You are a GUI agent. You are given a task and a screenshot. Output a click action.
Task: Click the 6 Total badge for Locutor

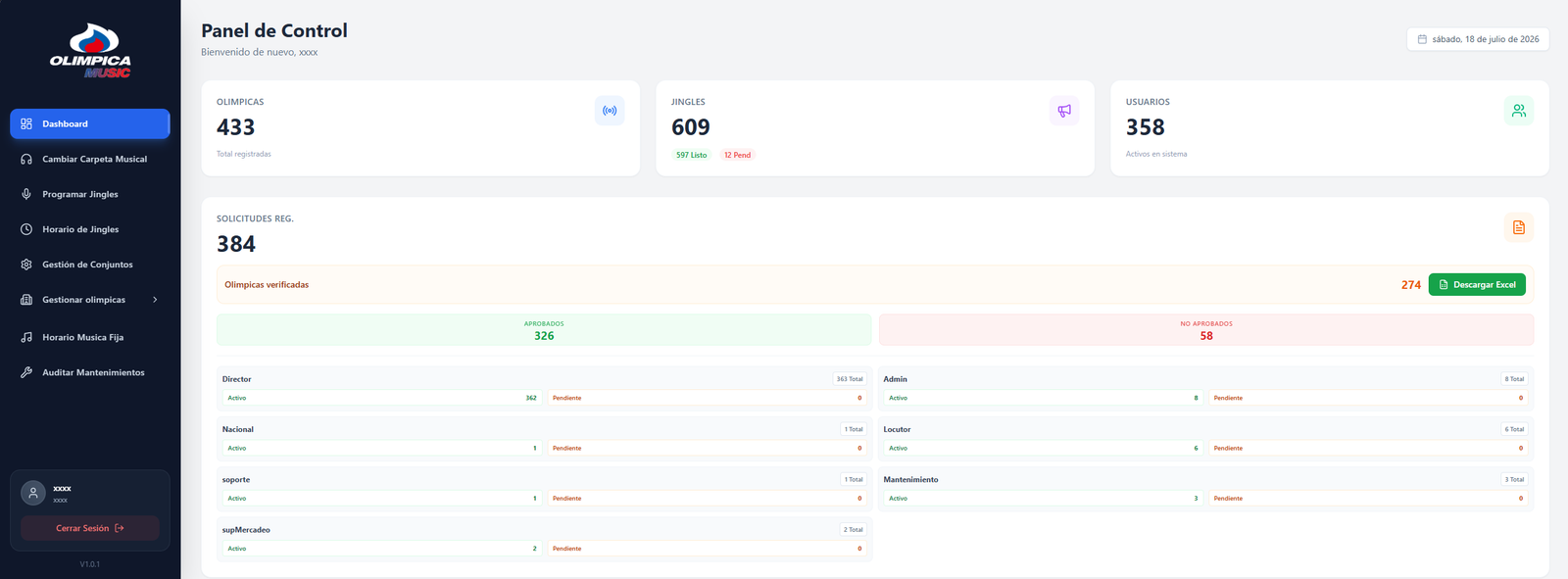tap(1514, 430)
